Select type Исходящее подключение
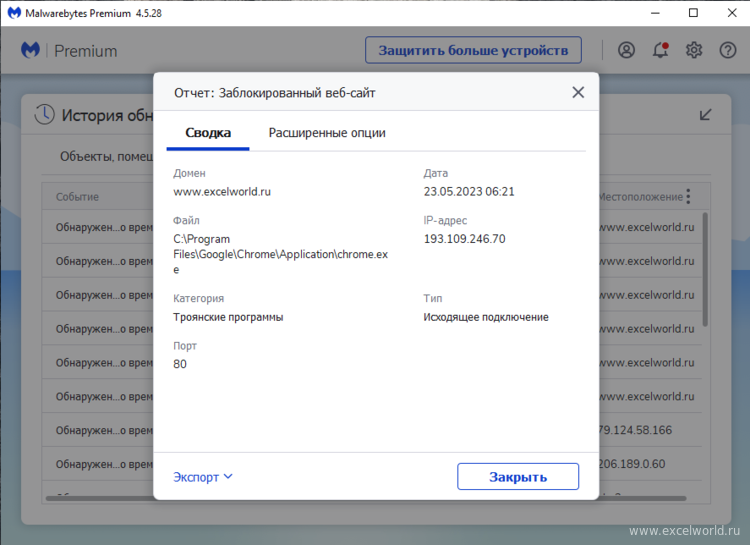The width and height of the screenshot is (750, 545). pos(486,317)
